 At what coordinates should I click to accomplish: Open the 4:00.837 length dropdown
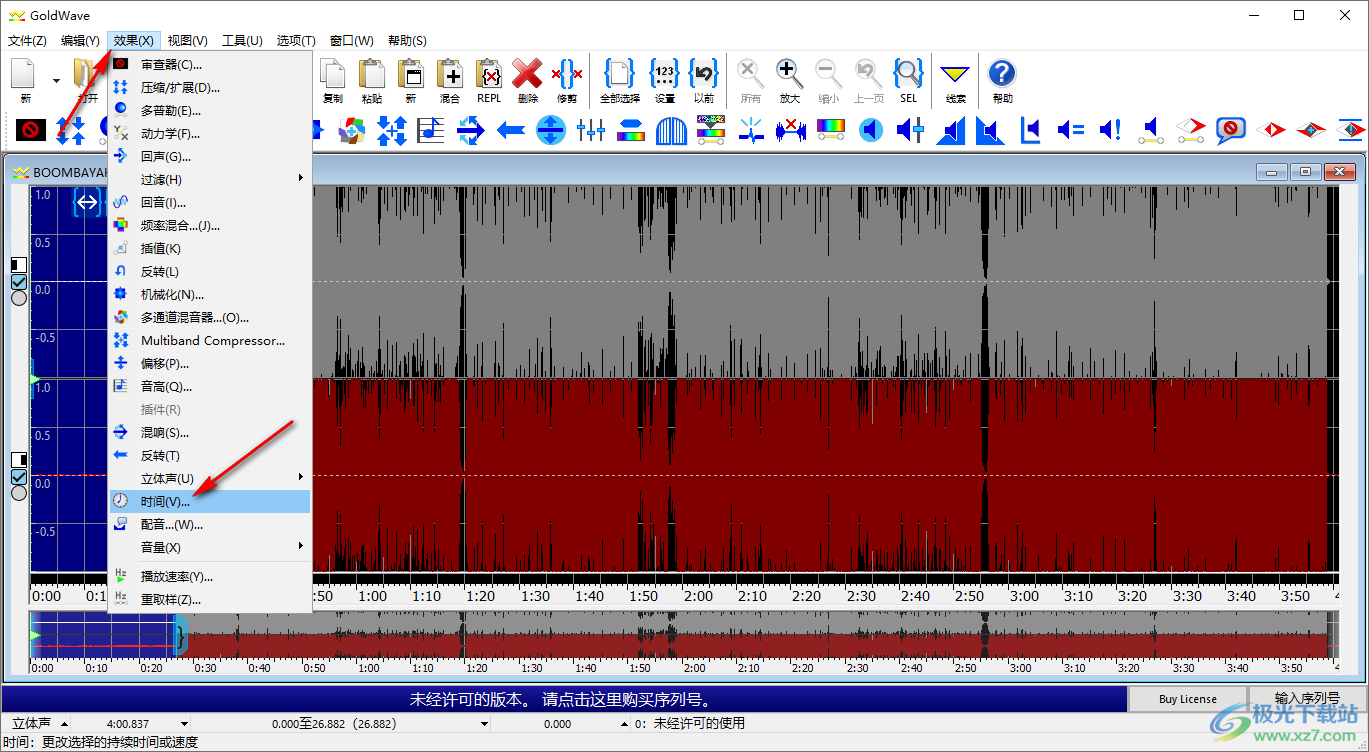click(x=184, y=724)
